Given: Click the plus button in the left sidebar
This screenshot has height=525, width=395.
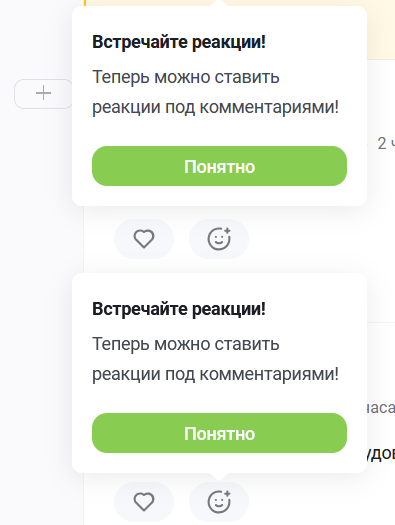Looking at the screenshot, I should 43,94.
